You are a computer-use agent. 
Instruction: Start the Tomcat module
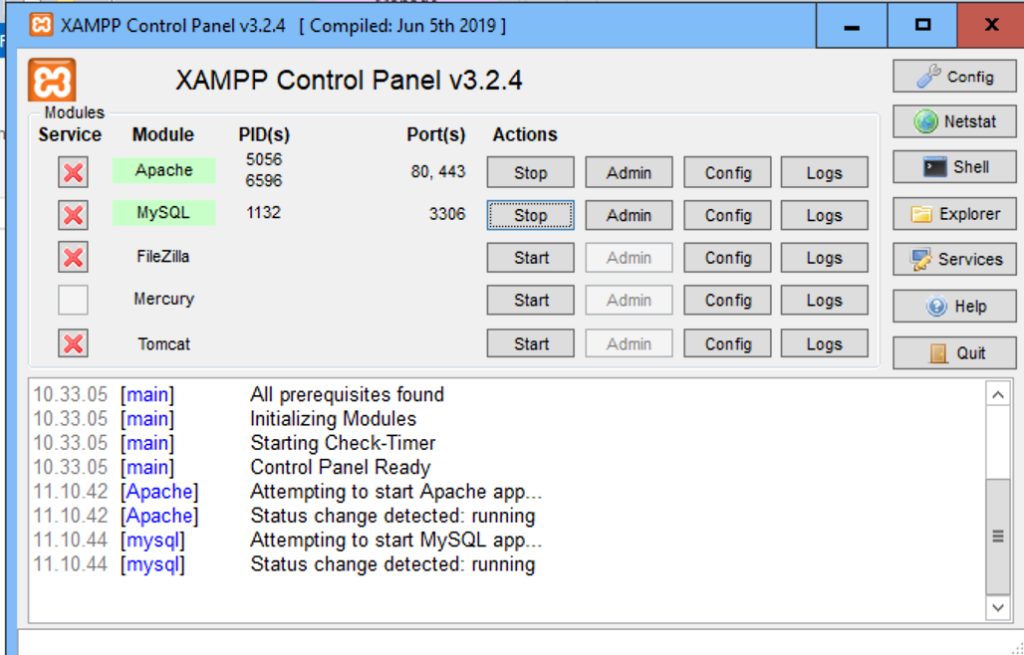(530, 343)
